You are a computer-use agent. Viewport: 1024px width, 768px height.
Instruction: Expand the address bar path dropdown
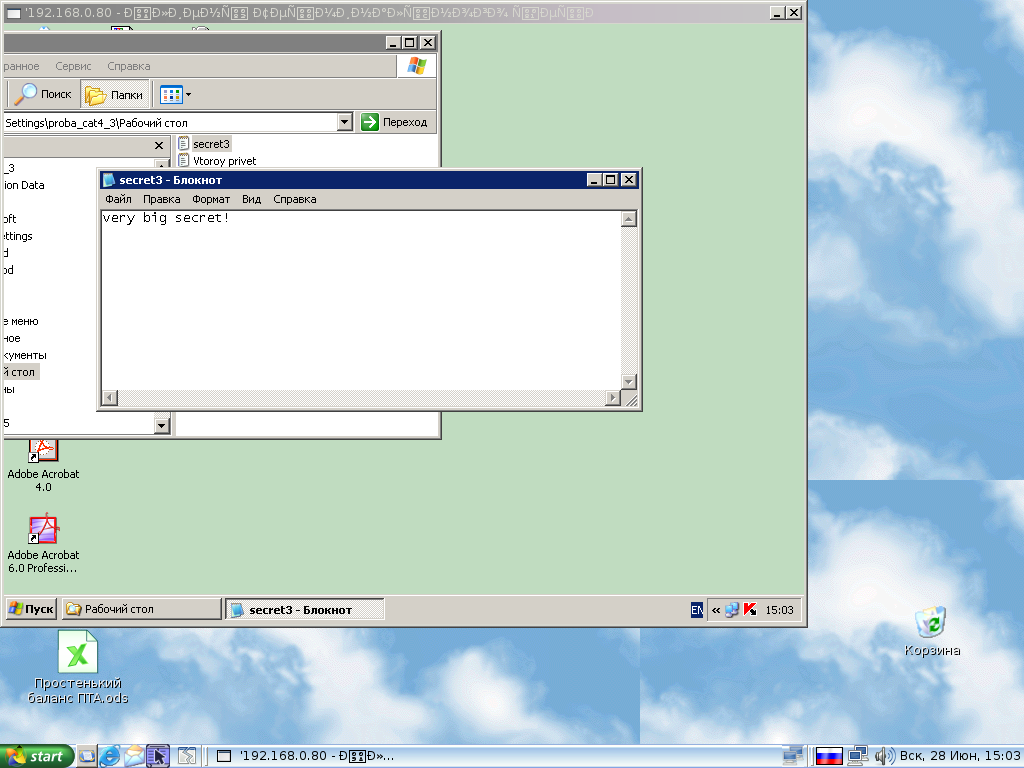345,122
